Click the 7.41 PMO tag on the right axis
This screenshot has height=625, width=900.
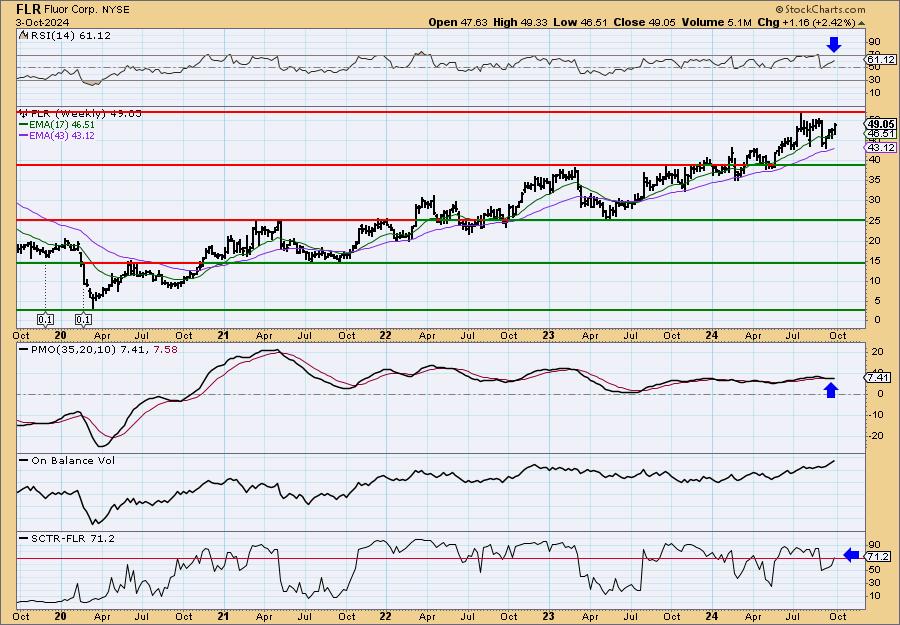(x=880, y=377)
